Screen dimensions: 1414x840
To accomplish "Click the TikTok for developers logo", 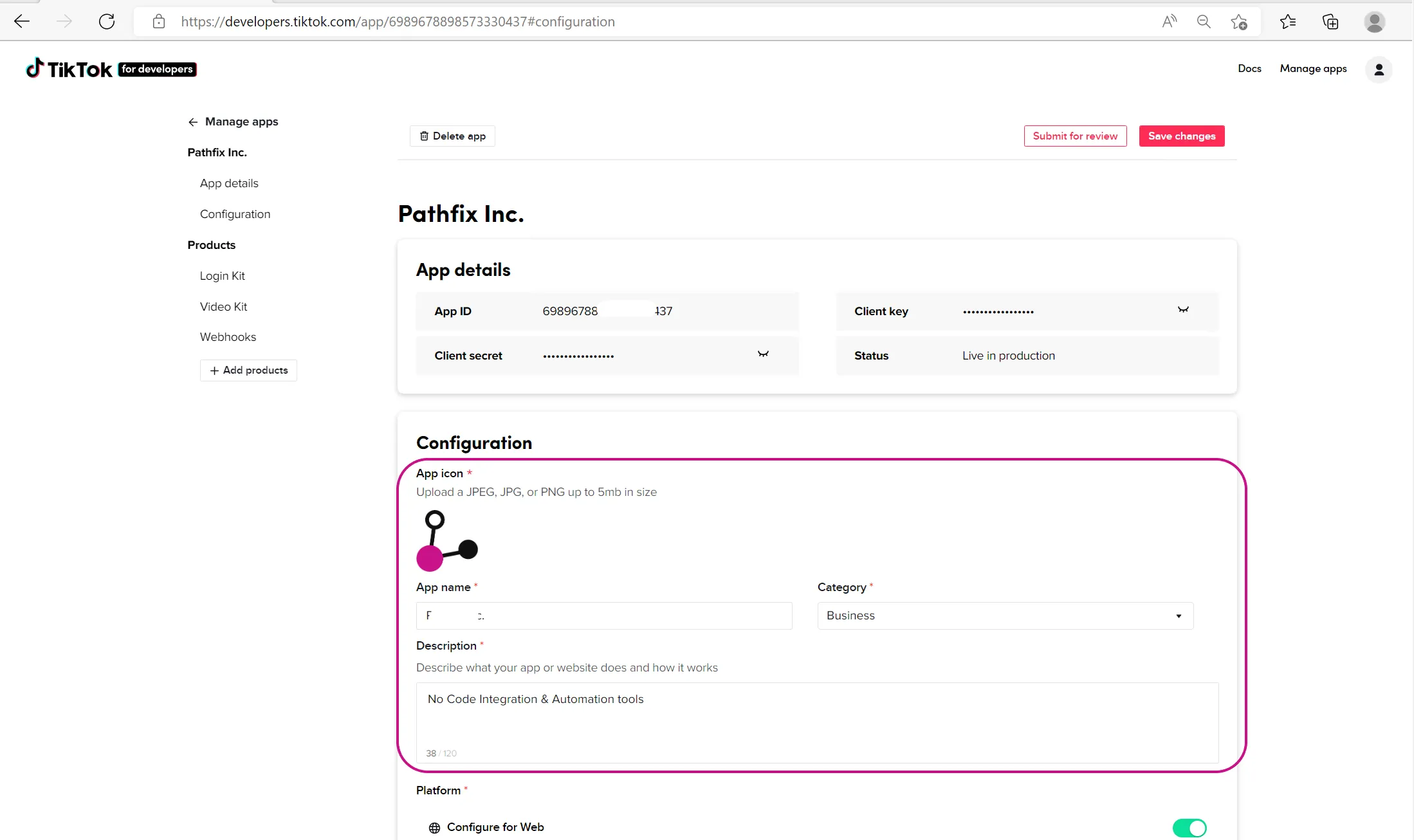I will point(111,69).
